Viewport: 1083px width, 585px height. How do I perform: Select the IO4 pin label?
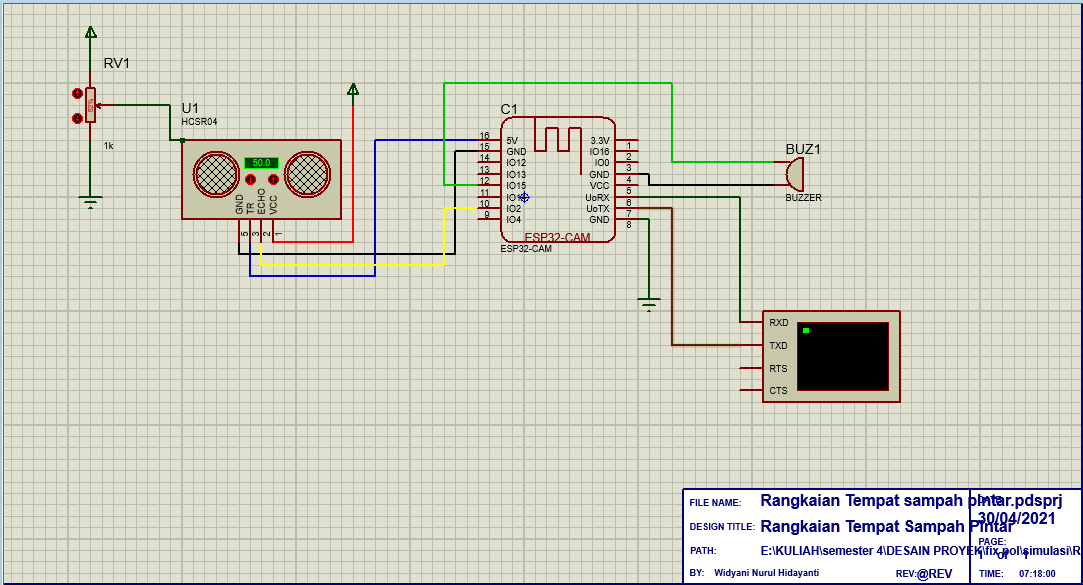[513, 220]
